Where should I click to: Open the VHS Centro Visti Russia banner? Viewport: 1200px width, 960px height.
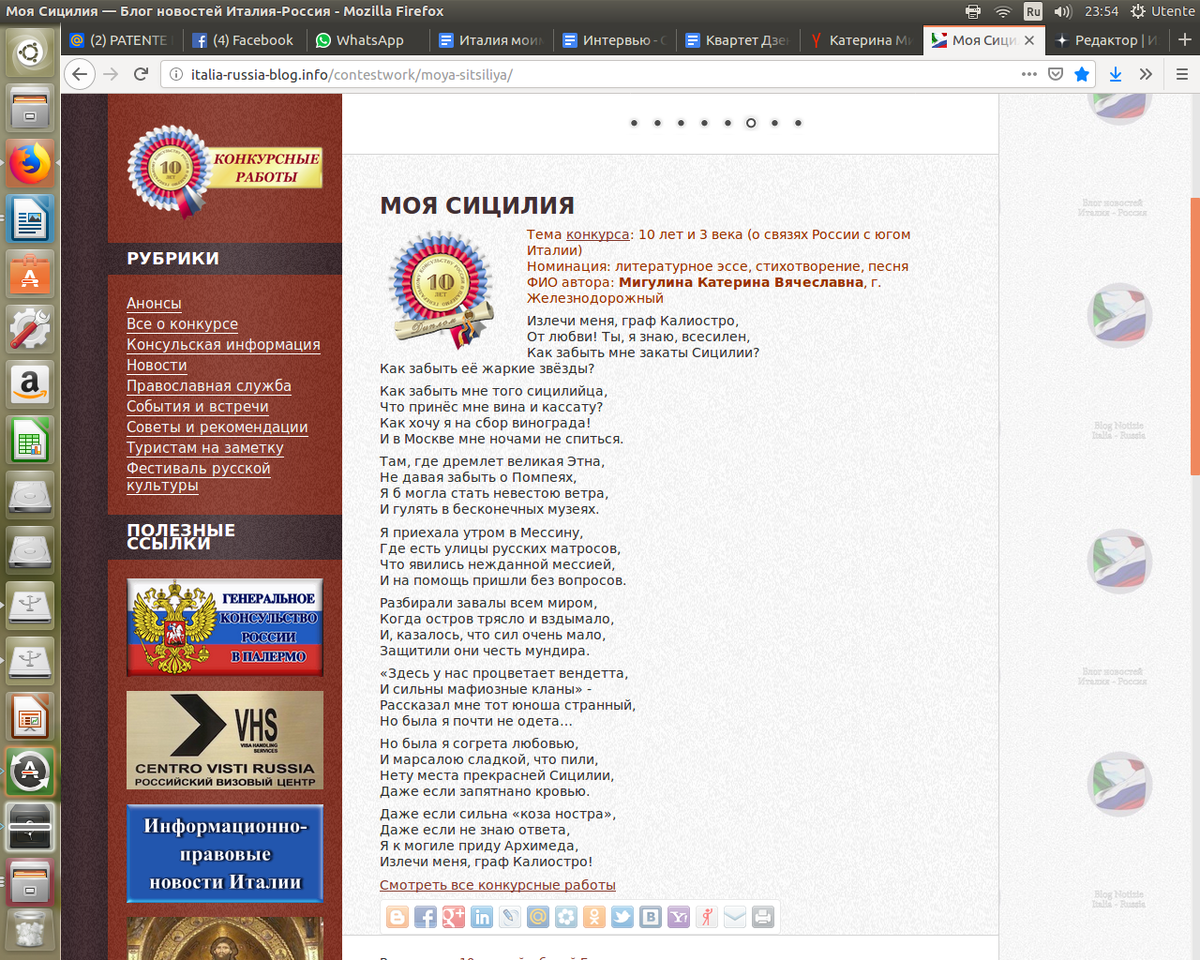pos(225,740)
